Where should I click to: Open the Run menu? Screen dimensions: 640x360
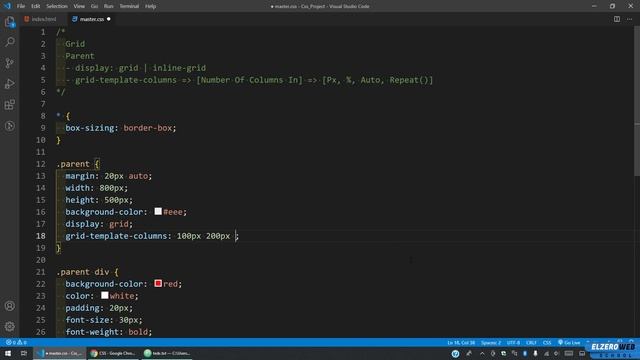109,6
